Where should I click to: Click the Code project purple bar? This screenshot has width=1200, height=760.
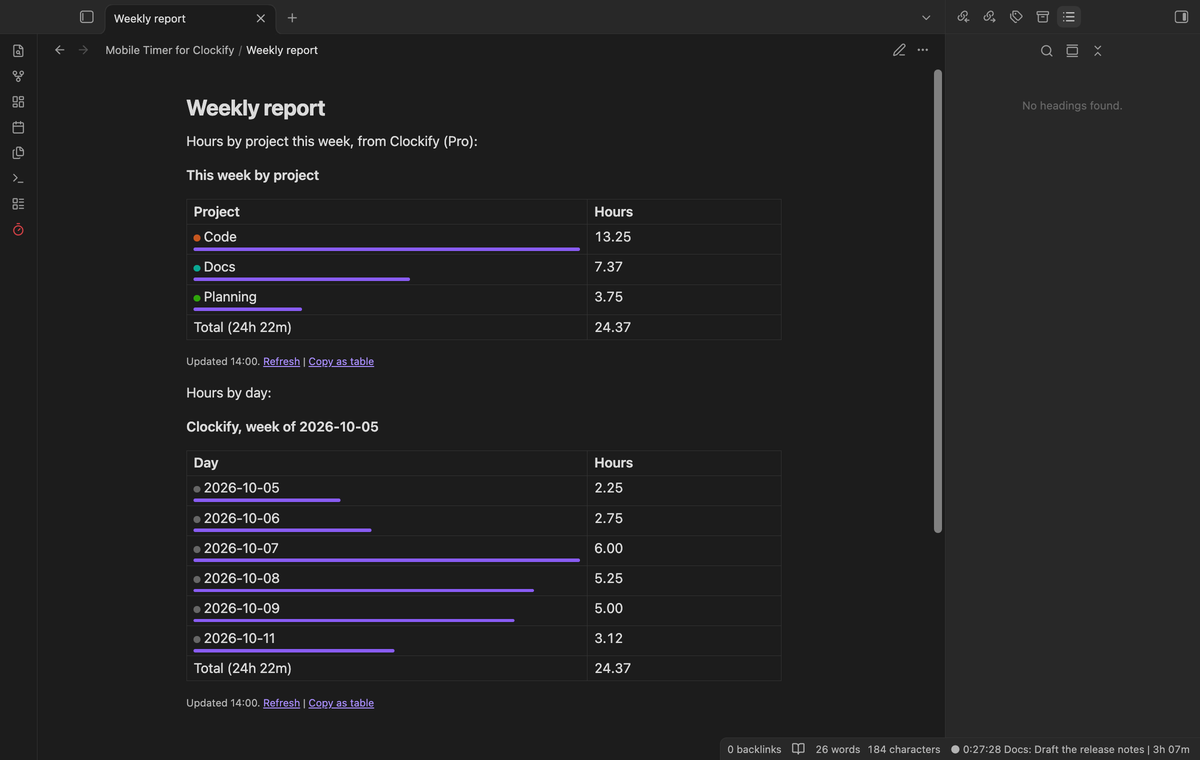386,249
